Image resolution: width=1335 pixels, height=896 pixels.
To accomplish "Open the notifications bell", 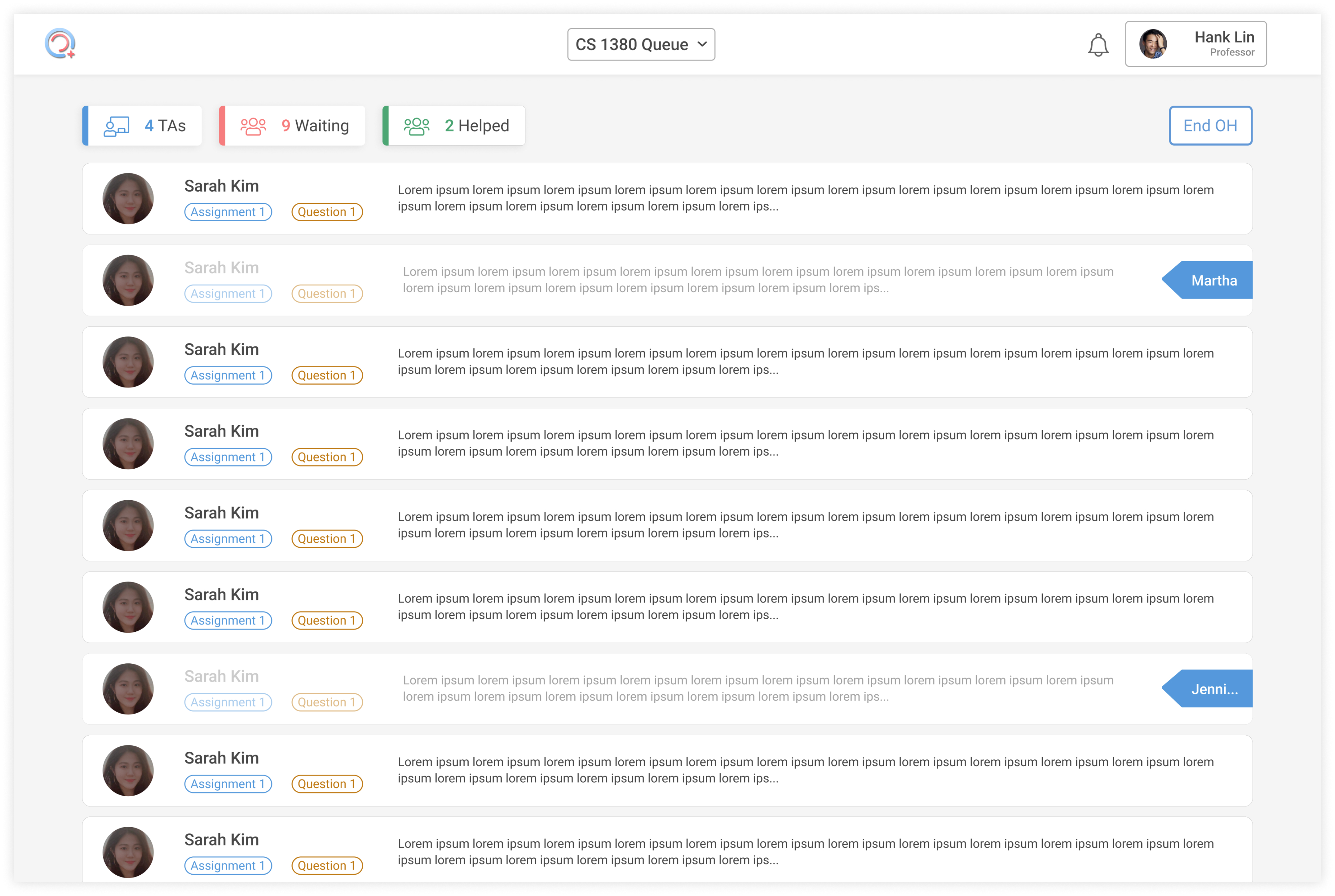I will (1098, 45).
